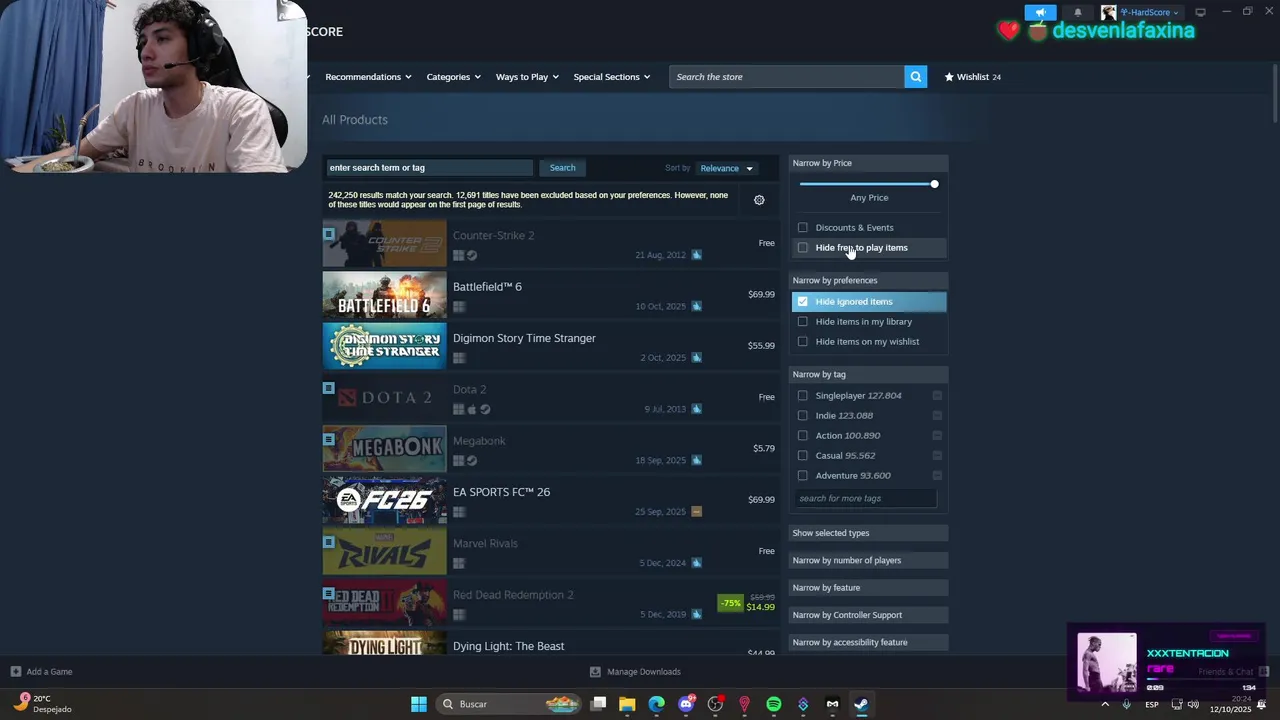Click the review thumbs icon for Battlefield 6

coord(696,306)
